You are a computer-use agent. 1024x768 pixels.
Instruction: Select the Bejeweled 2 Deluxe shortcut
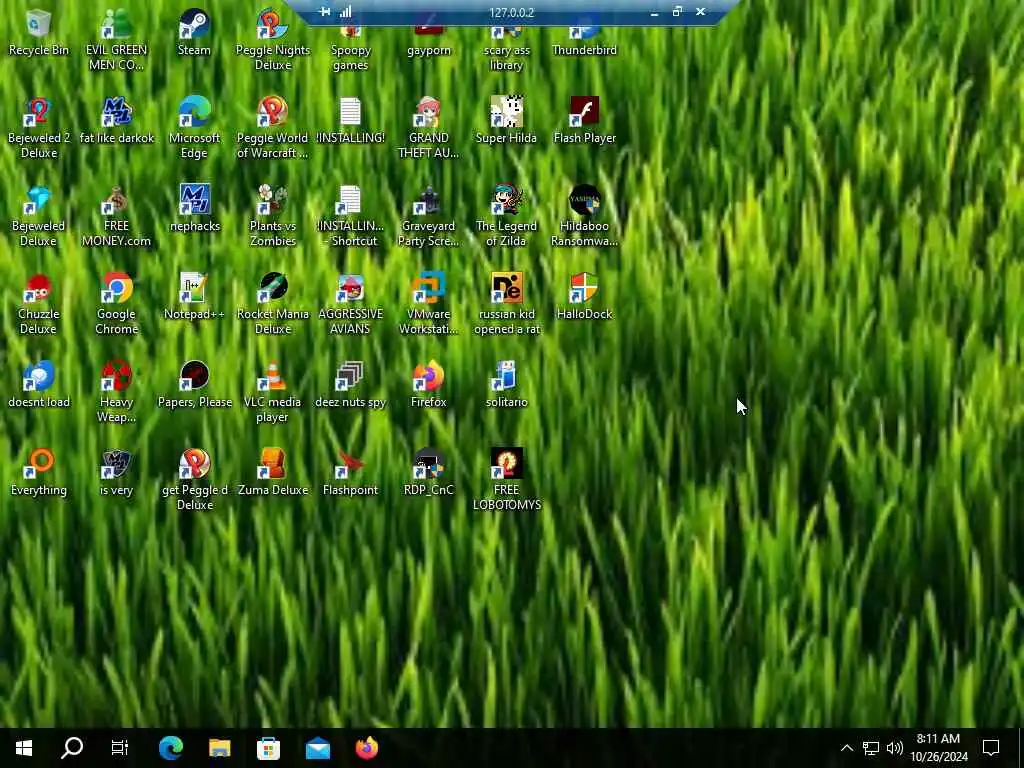pos(39,127)
